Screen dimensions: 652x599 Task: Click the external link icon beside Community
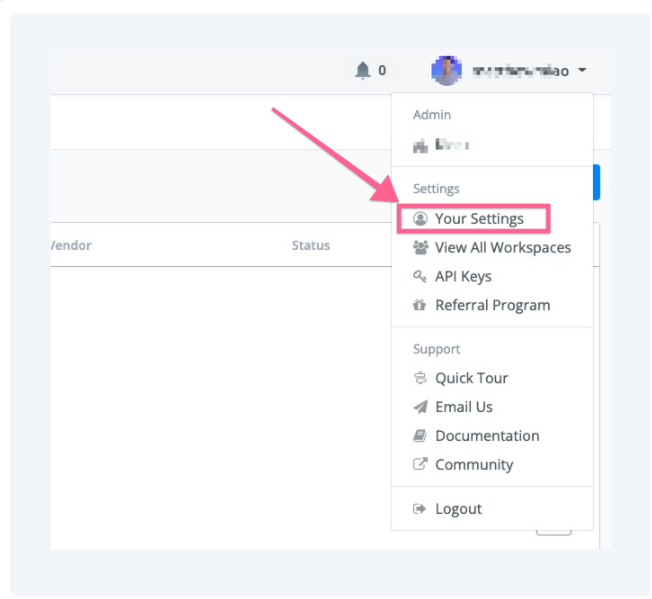click(420, 465)
